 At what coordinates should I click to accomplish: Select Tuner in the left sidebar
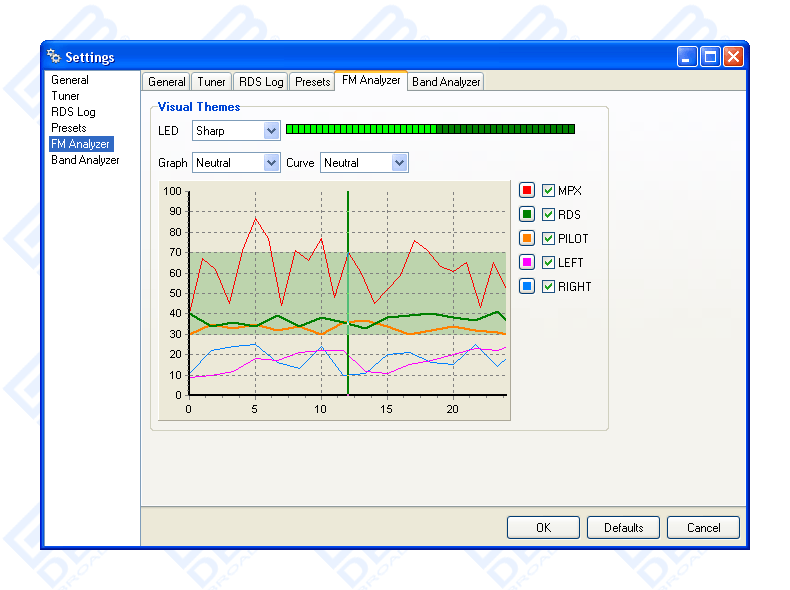coord(66,96)
